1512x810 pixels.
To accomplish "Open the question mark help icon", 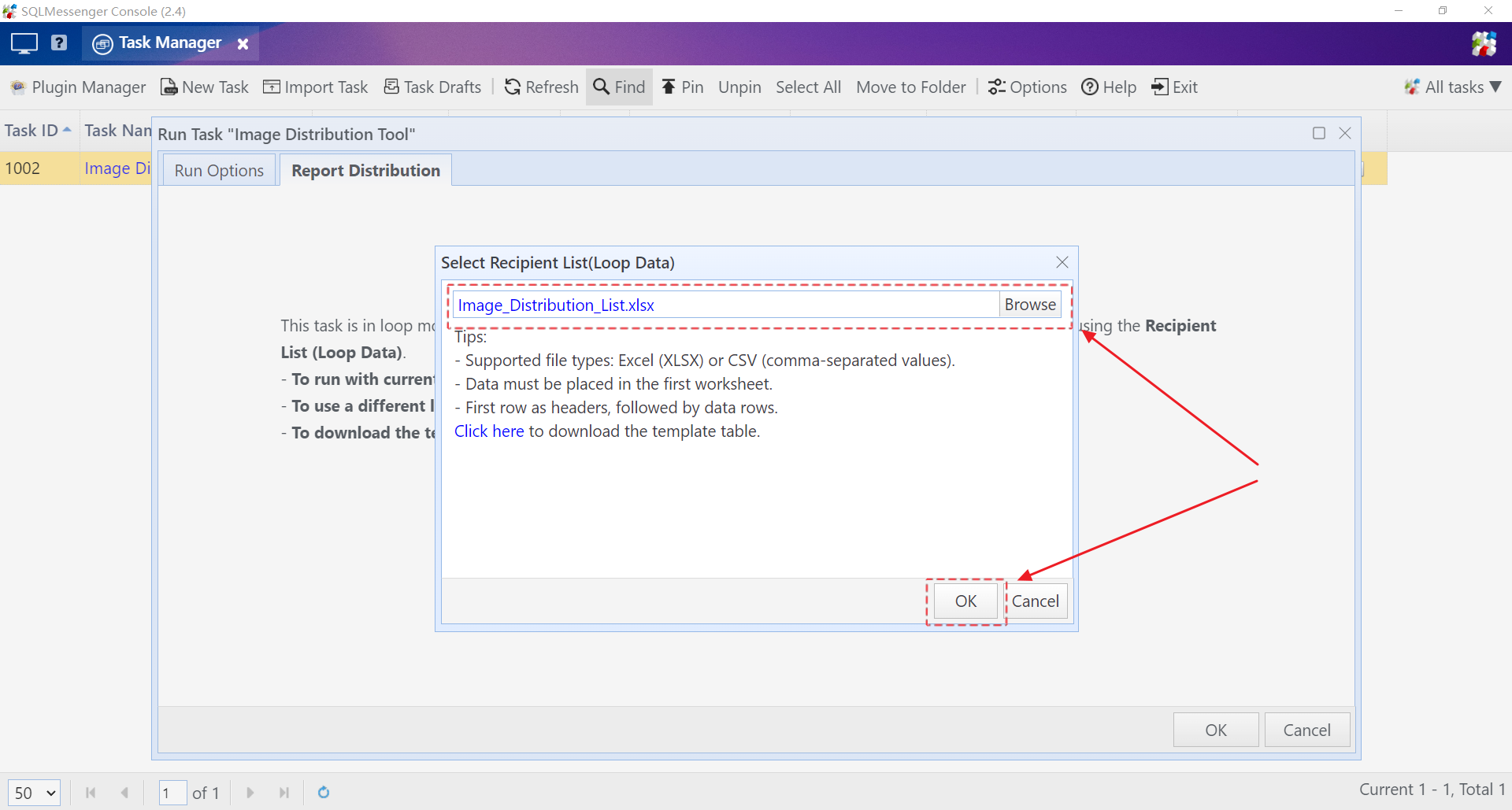I will [x=59, y=43].
